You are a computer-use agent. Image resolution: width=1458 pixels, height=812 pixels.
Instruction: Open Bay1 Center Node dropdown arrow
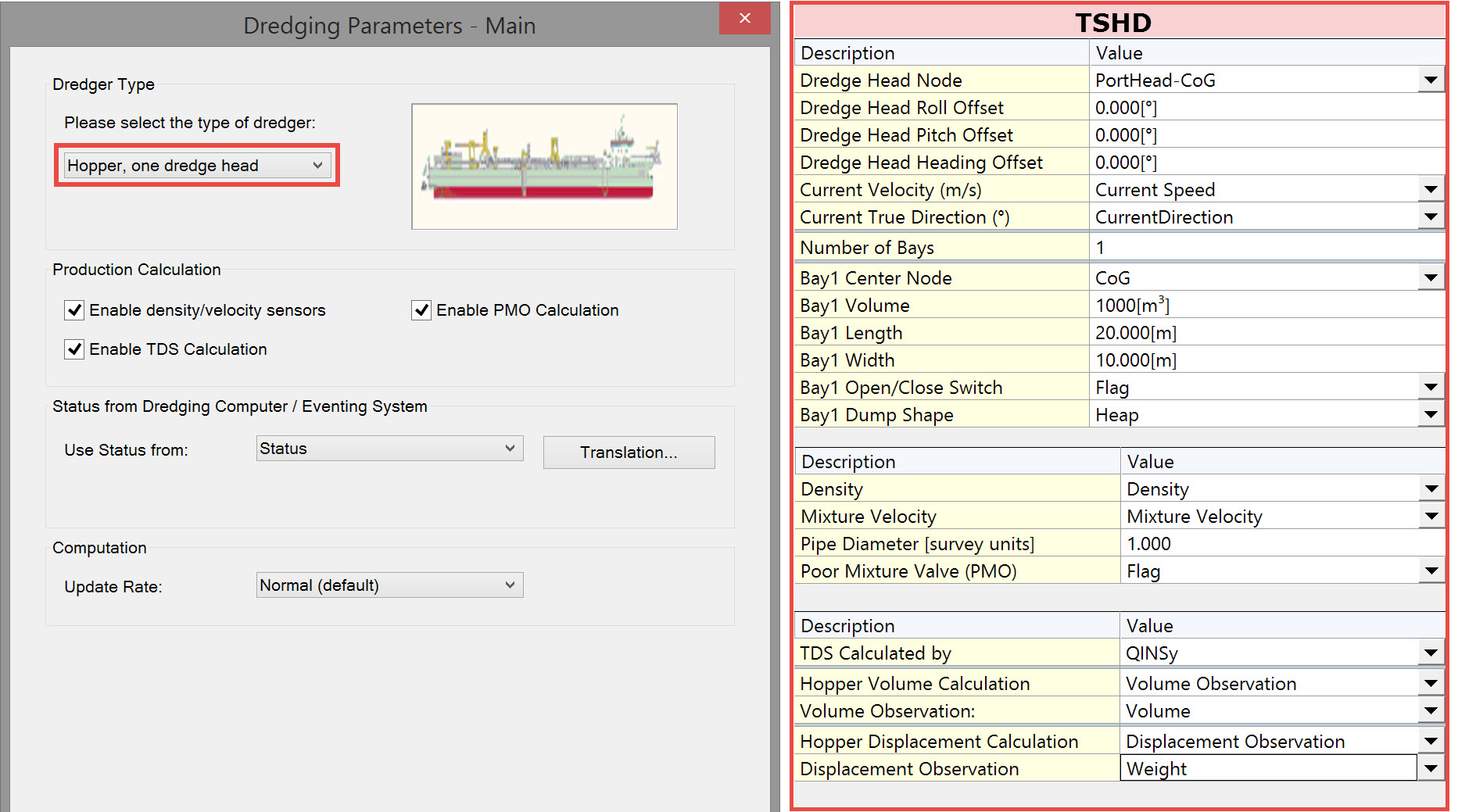coord(1431,278)
